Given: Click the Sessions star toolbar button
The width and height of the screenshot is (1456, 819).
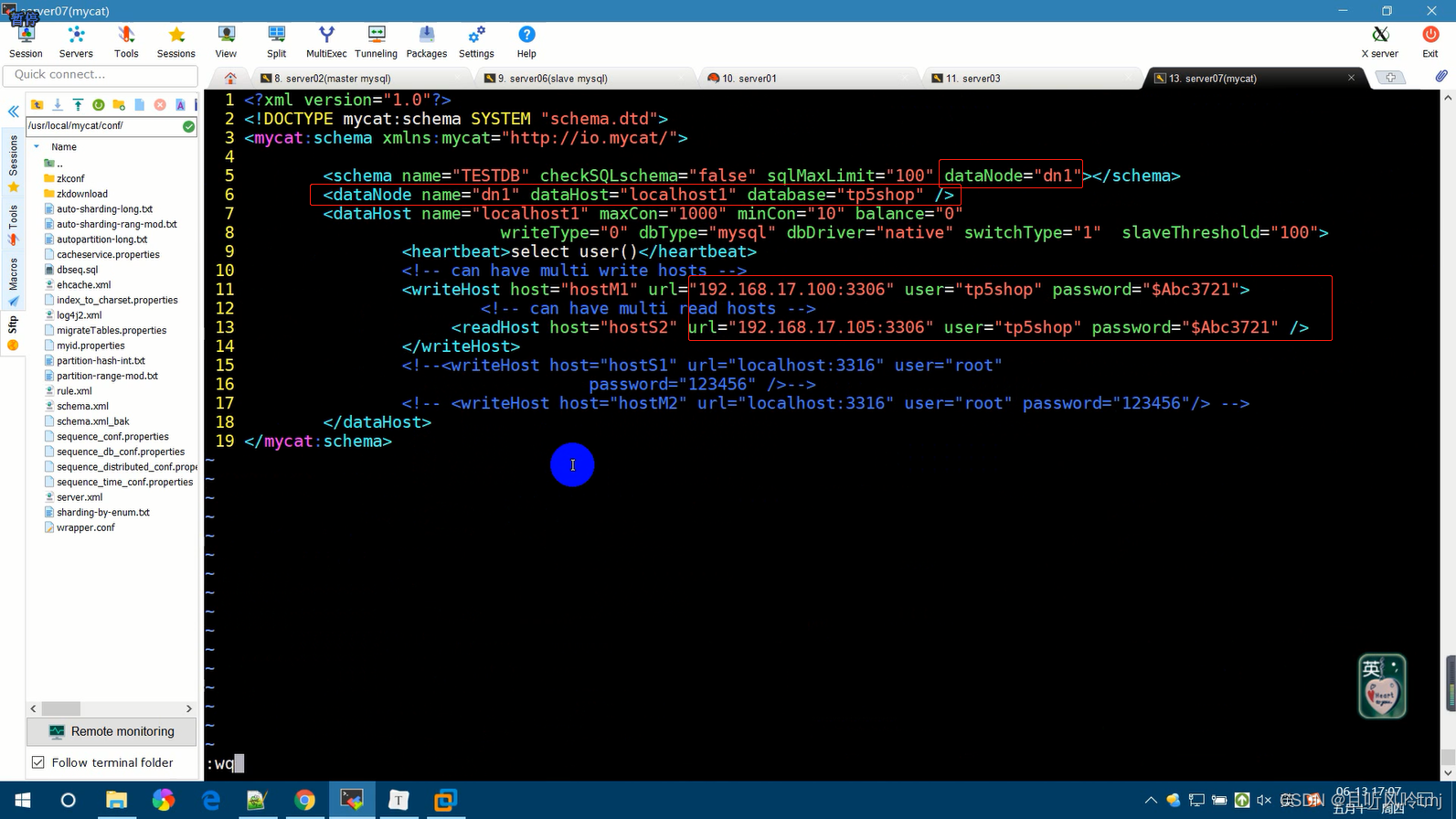Looking at the screenshot, I should [x=176, y=41].
